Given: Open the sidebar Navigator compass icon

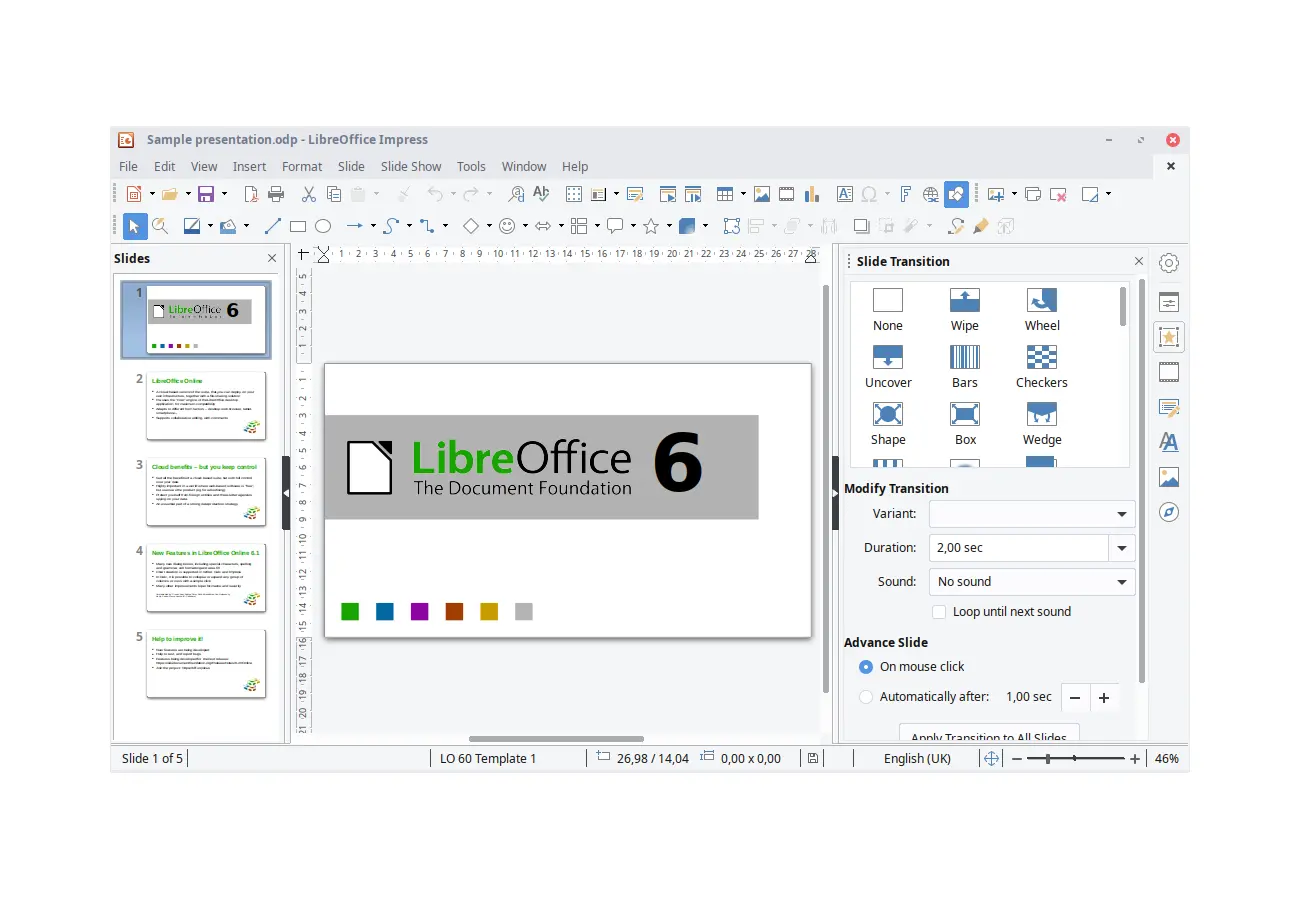Looking at the screenshot, I should [1169, 512].
